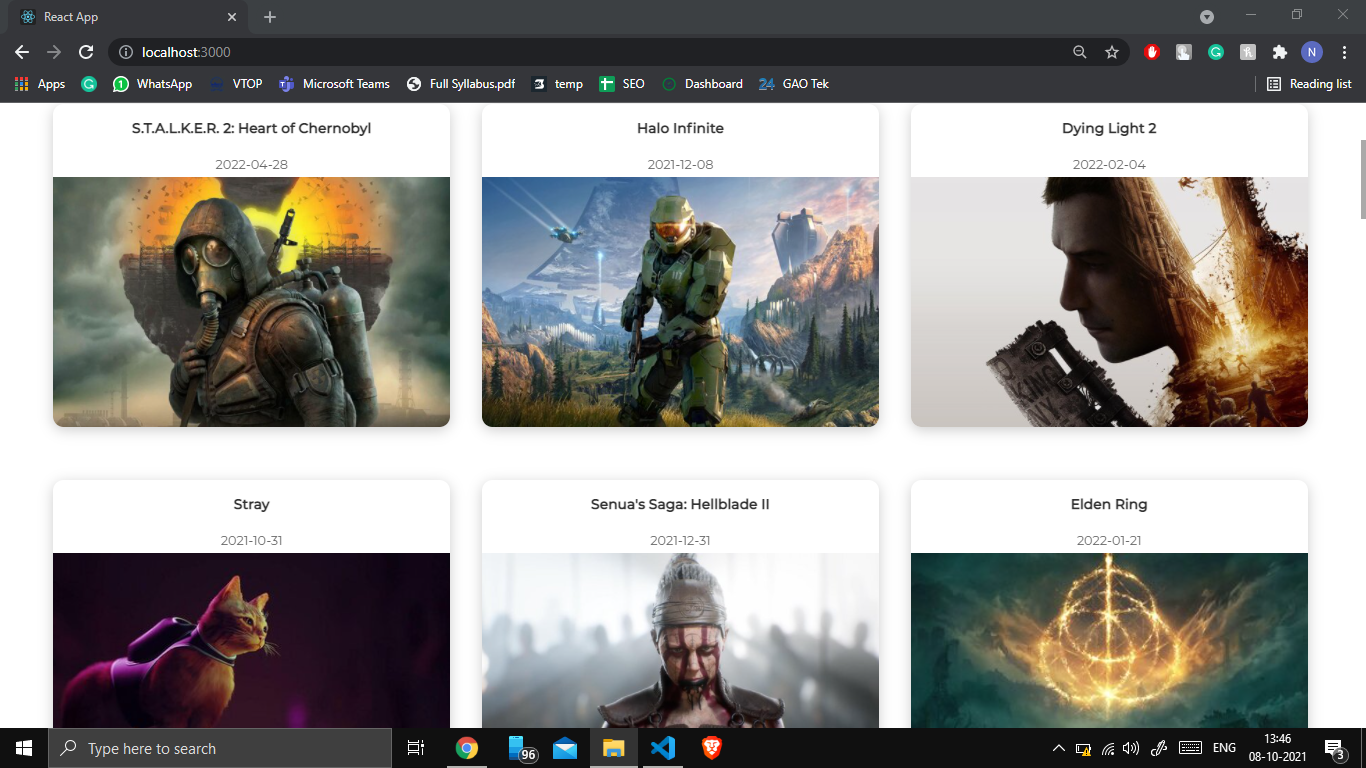Screen dimensions: 1366x768
Task: Open the Wi-Fi network tray icon
Action: point(1108,748)
